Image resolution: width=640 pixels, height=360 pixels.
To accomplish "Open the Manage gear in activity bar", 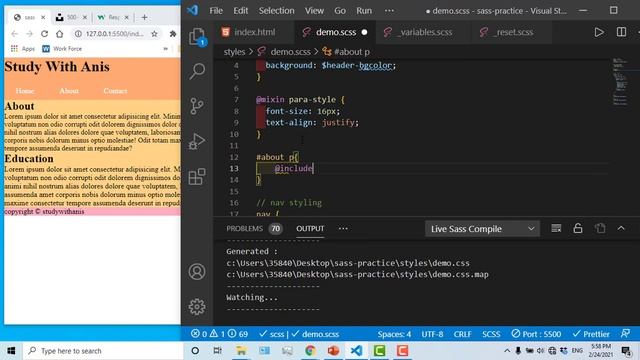I will pos(197,307).
